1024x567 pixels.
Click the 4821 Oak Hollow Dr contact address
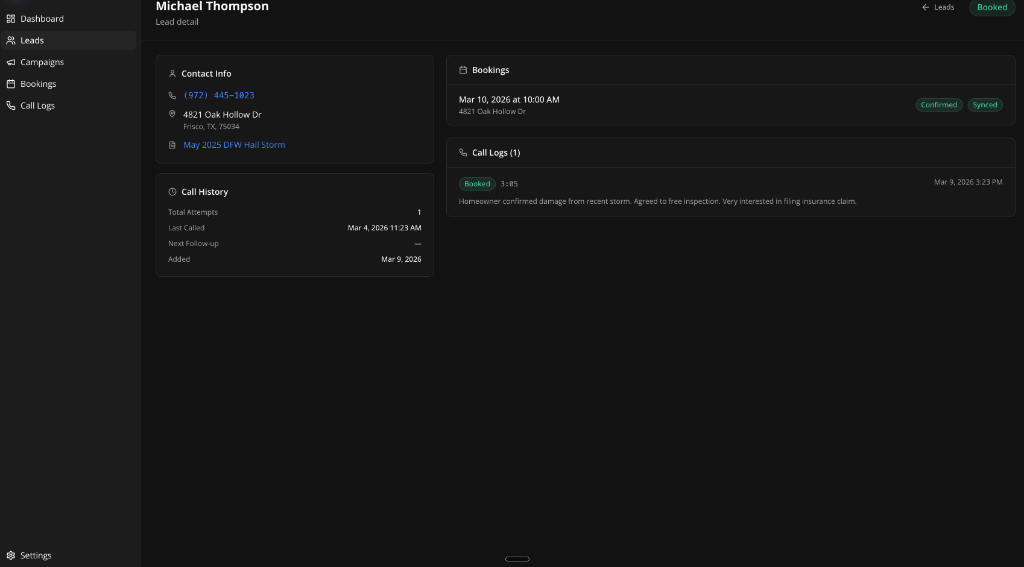click(222, 114)
